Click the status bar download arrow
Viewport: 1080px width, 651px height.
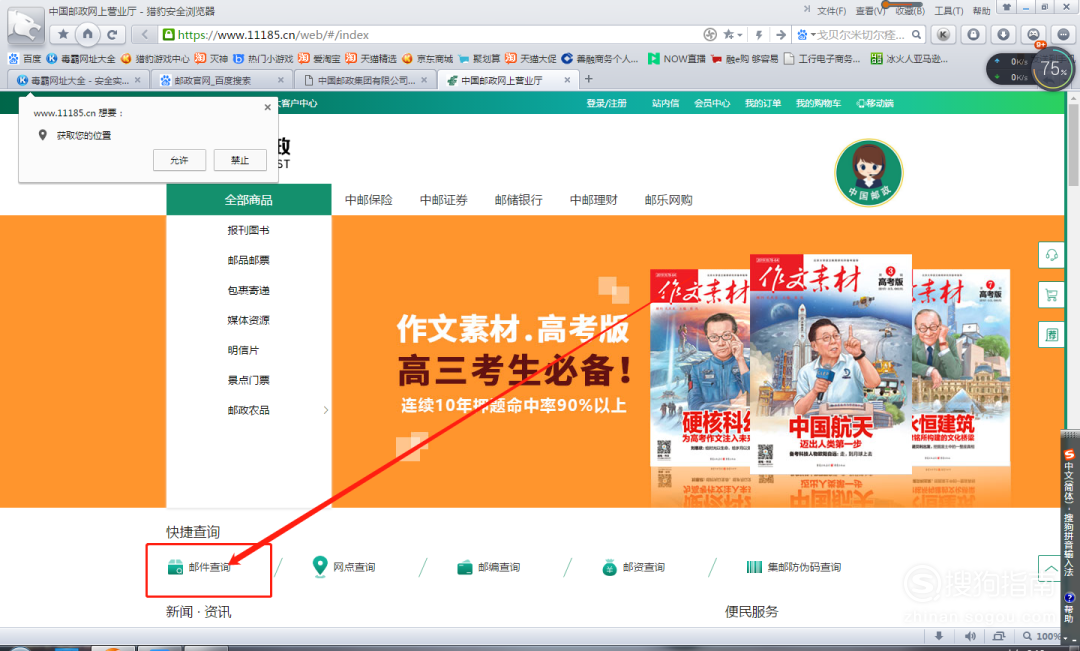939,636
